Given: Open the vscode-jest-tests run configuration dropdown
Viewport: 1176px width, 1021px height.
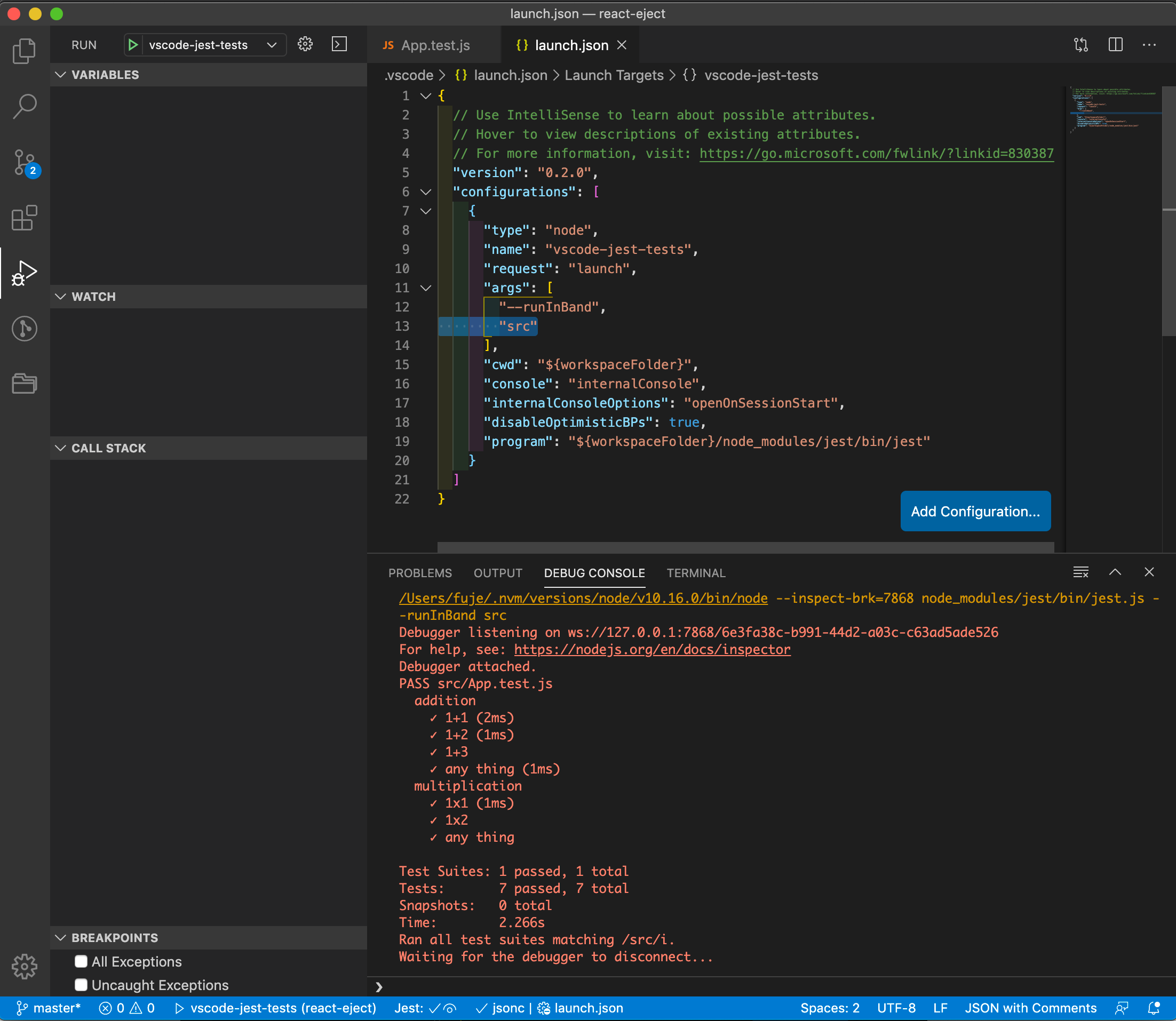Looking at the screenshot, I should 272,44.
